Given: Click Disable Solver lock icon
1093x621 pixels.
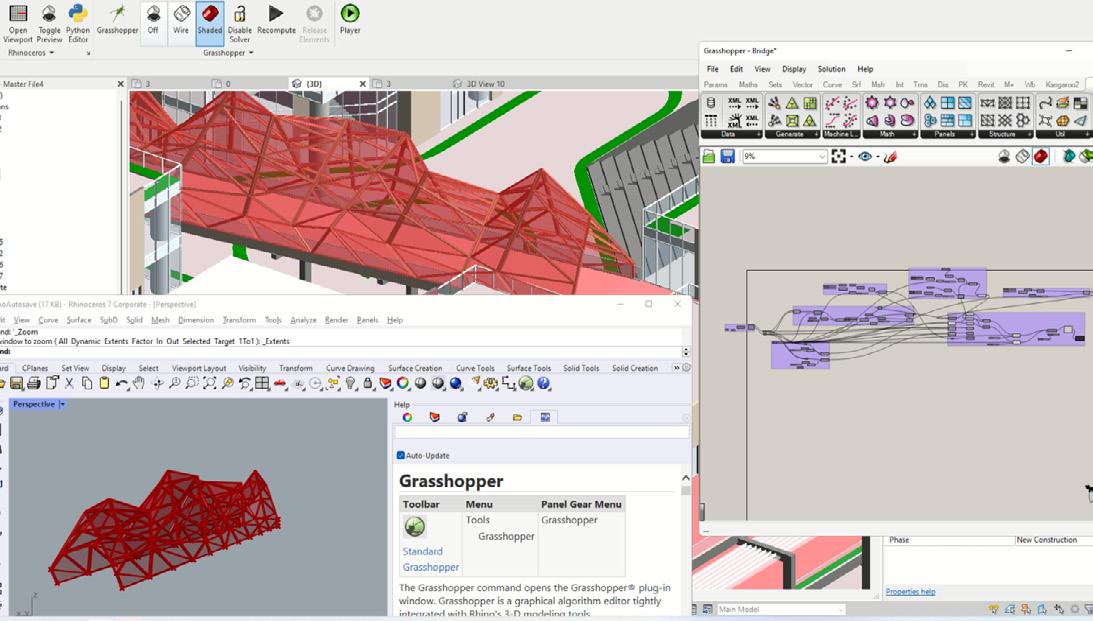Looking at the screenshot, I should (x=239, y=23).
